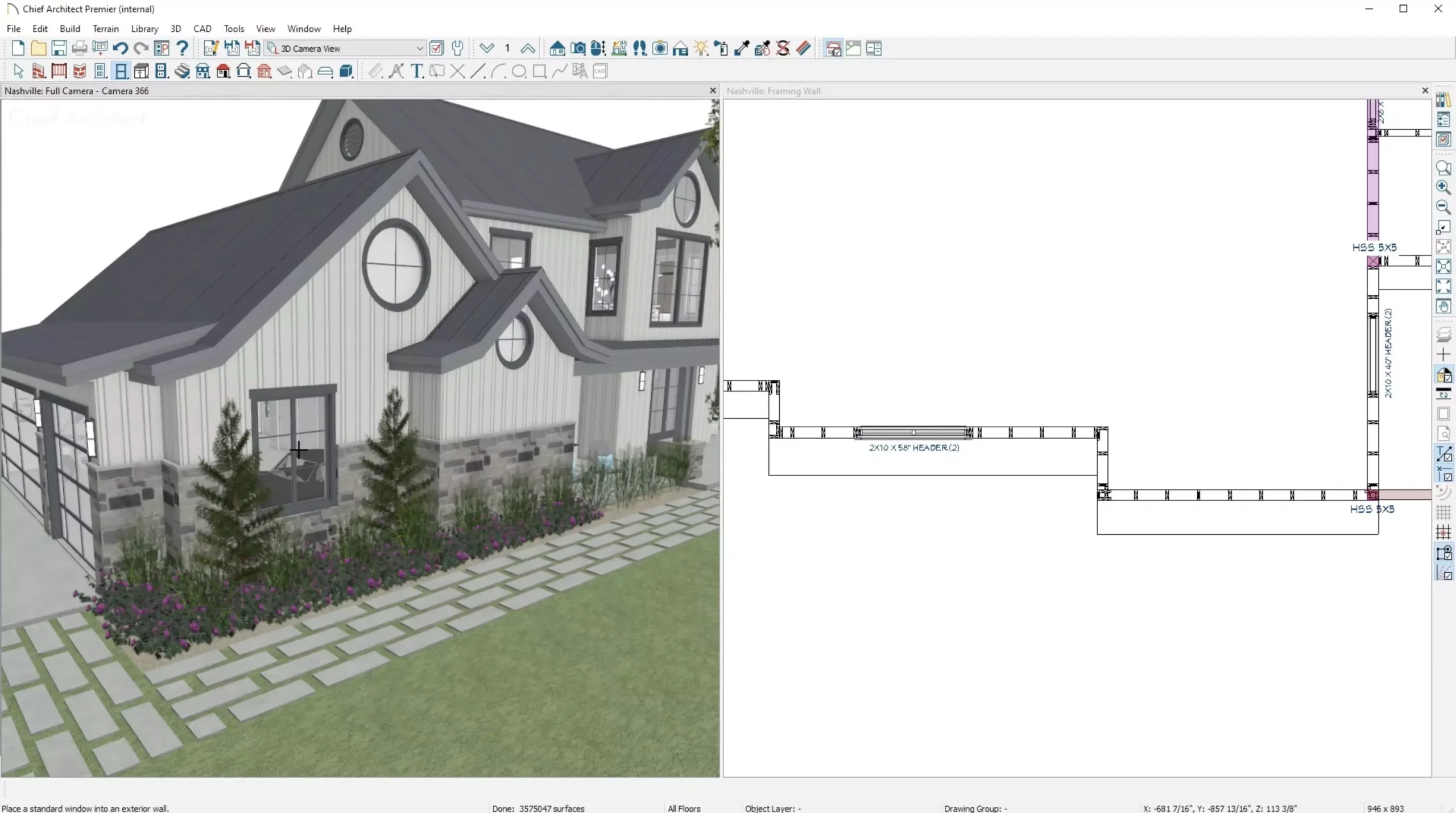The height and width of the screenshot is (813, 1456).
Task: Select the Railing and fencing tool
Action: pos(59,71)
